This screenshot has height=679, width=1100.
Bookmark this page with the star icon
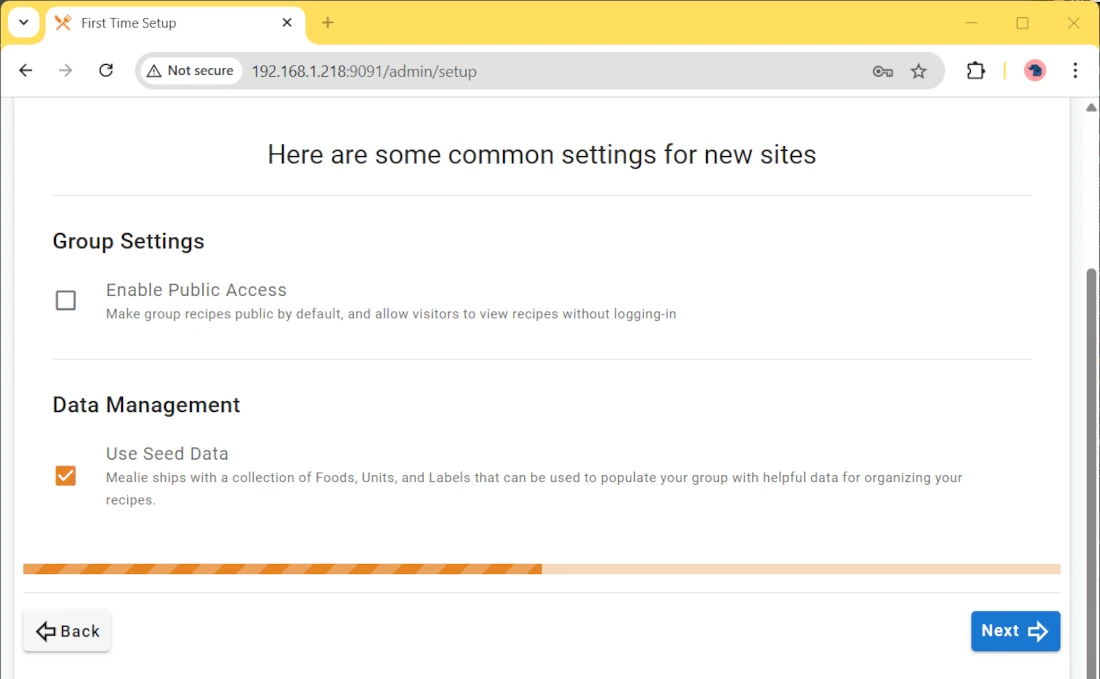(x=918, y=71)
